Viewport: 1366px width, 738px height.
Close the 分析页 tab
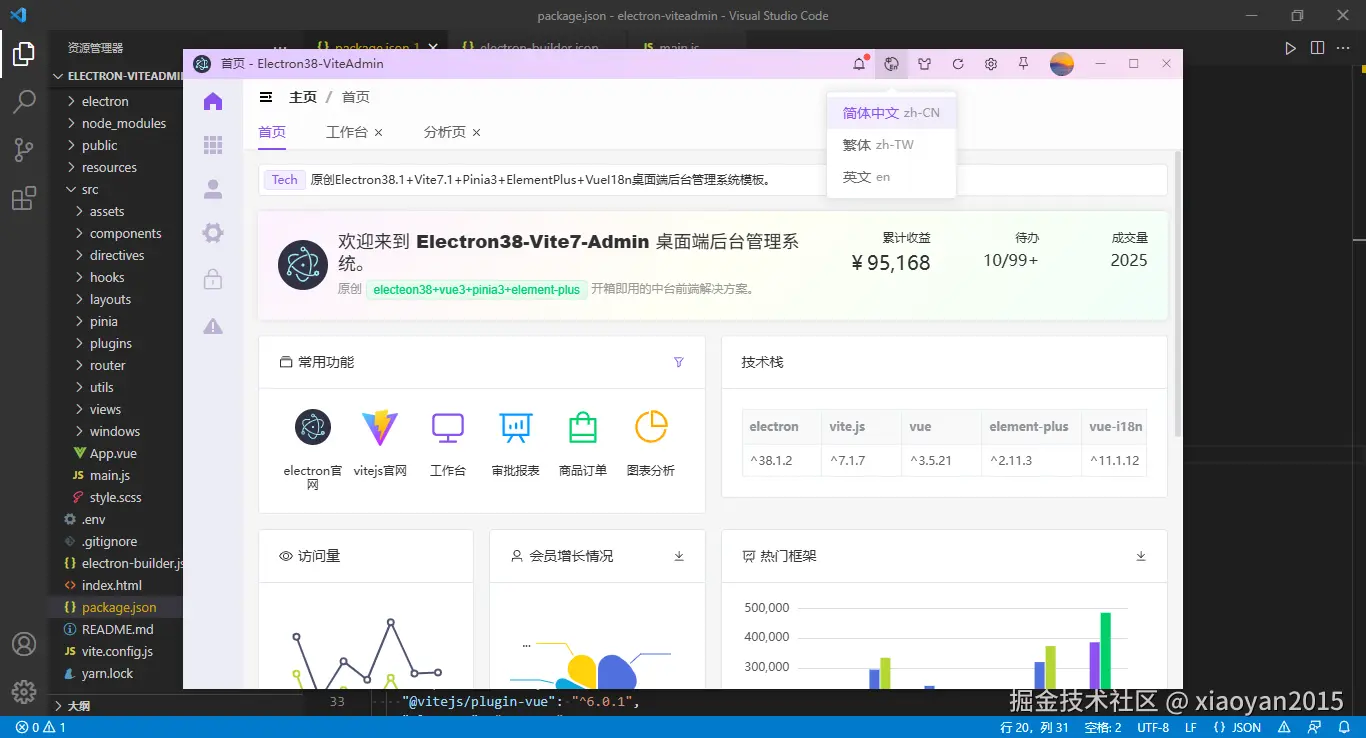477,133
